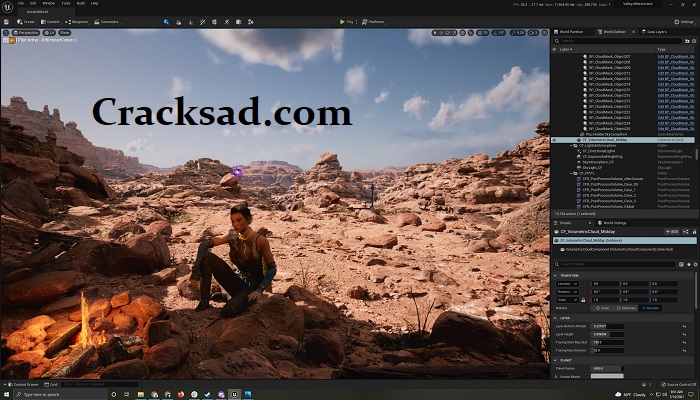Open the Location type dropdown

567,284
